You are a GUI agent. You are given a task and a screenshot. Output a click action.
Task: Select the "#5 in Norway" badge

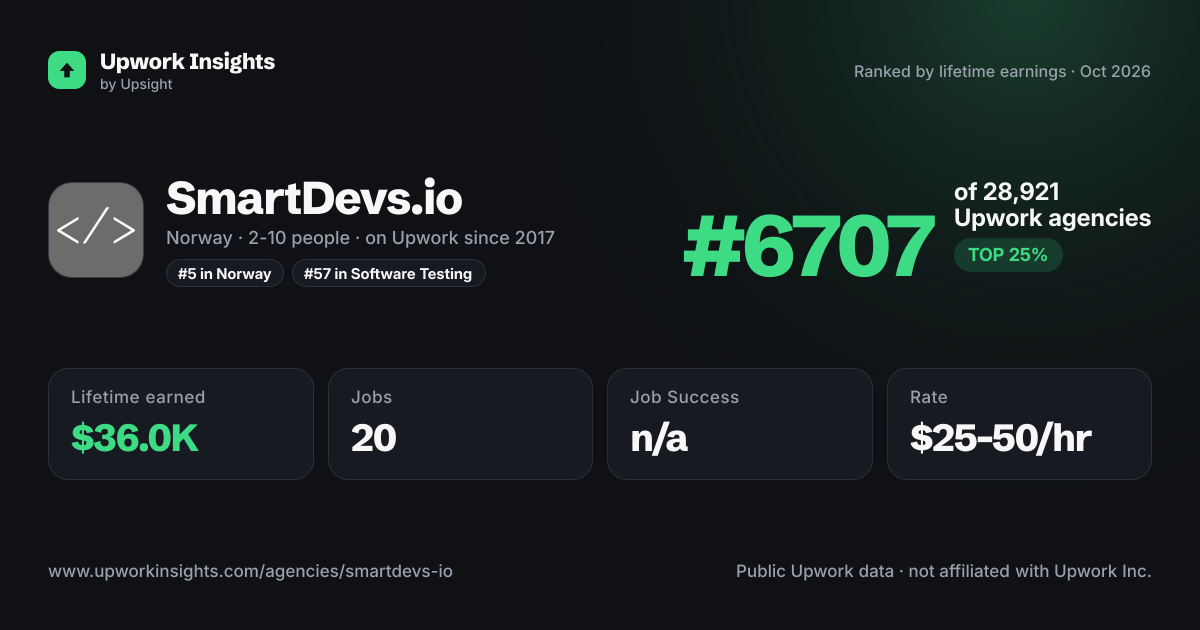[225, 273]
